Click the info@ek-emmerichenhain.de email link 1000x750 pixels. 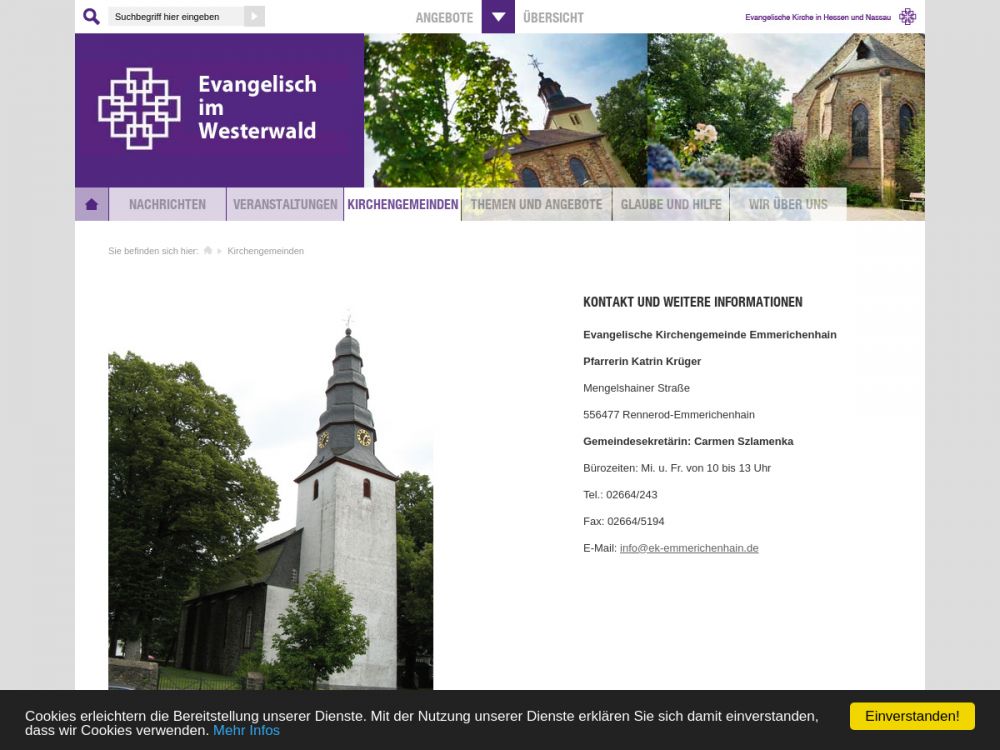coord(689,548)
